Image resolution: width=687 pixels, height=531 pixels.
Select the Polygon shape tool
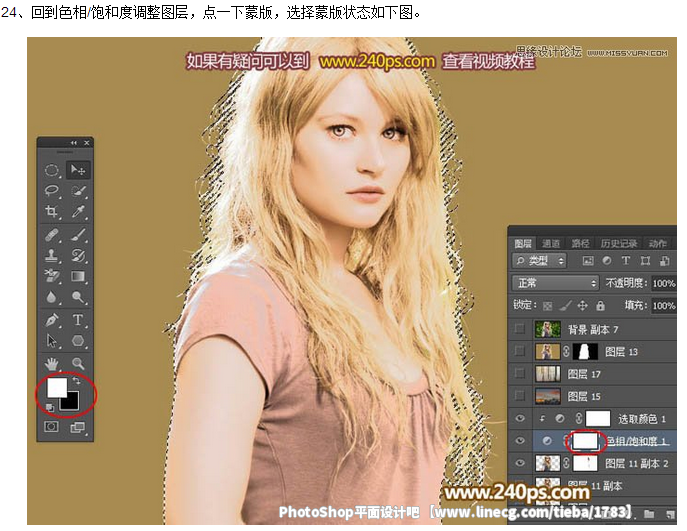coord(78,340)
